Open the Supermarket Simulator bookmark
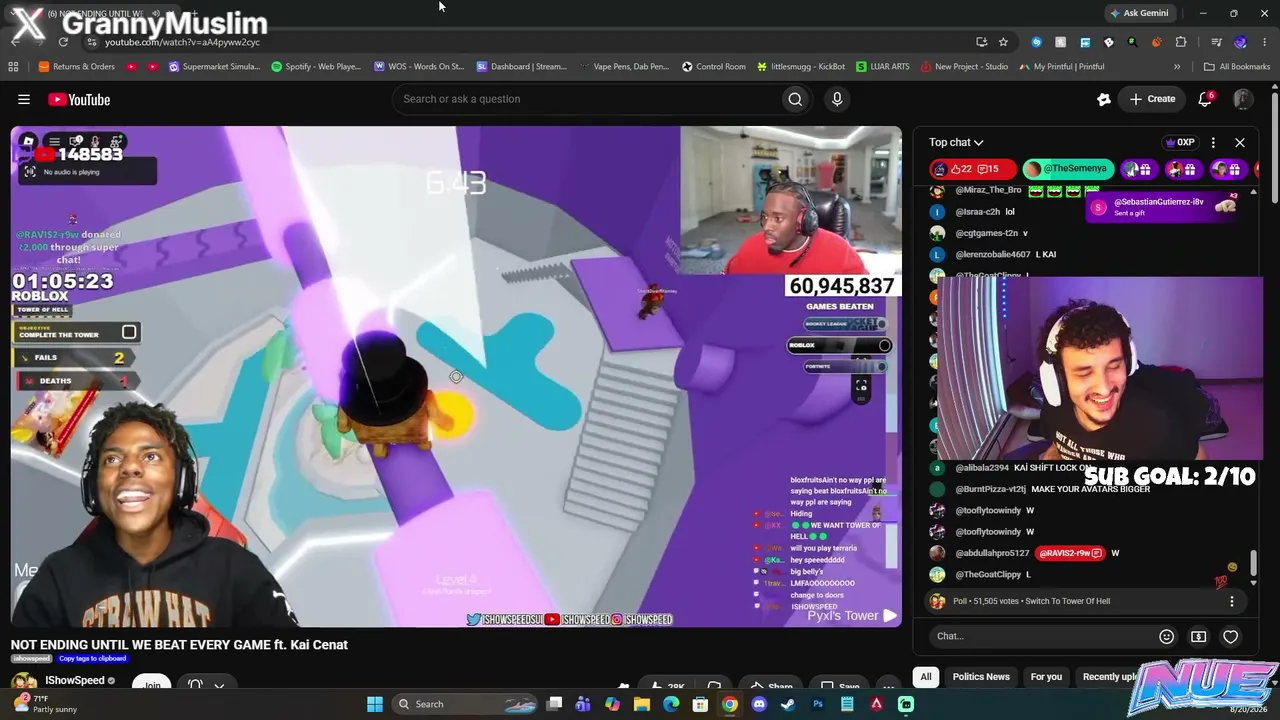 pyautogui.click(x=214, y=67)
